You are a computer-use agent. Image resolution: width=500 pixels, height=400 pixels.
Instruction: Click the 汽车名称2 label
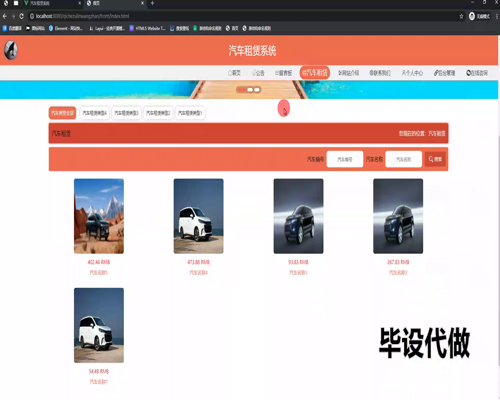pos(398,273)
